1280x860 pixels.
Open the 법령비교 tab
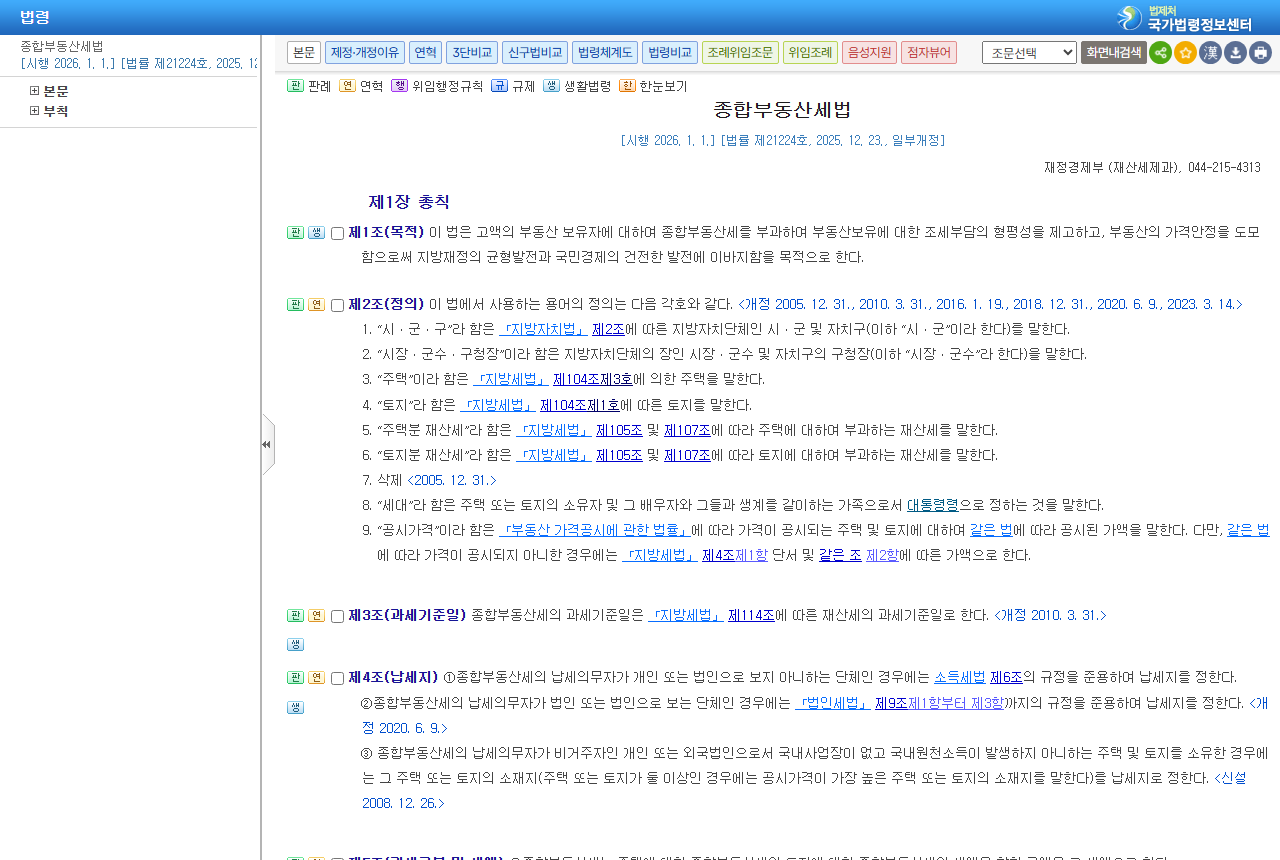[x=670, y=53]
